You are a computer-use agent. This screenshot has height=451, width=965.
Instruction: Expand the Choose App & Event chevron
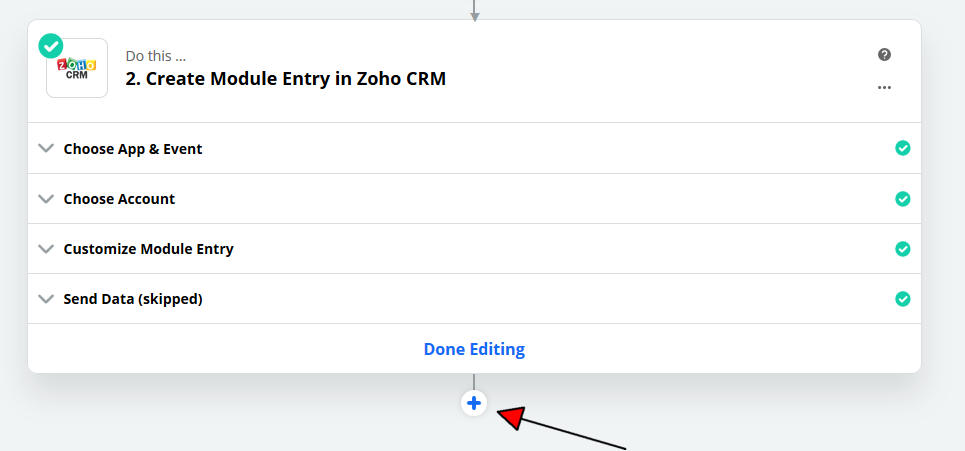(x=45, y=148)
